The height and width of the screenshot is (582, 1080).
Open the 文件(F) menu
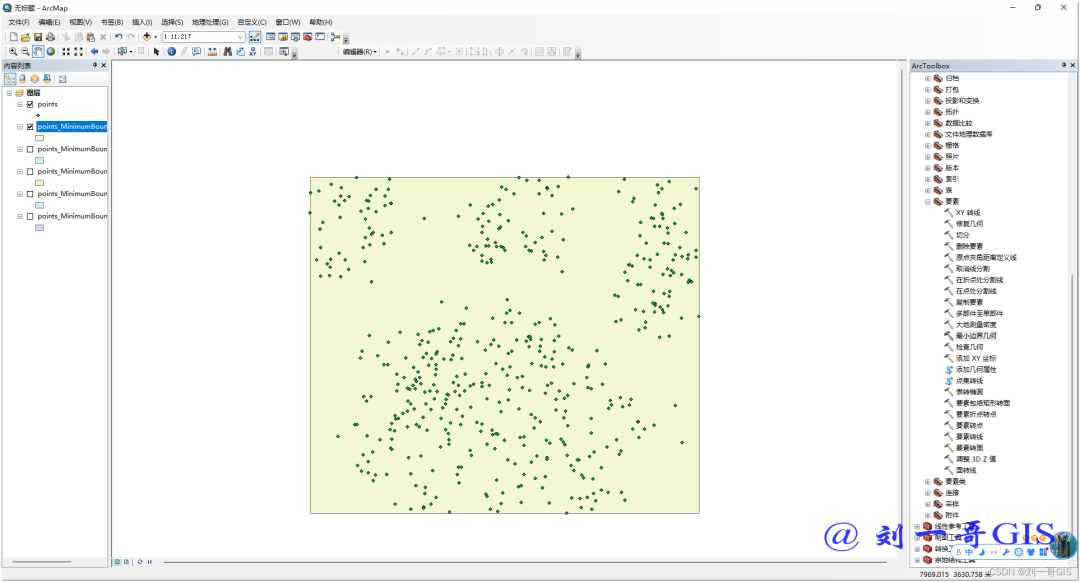tap(19, 22)
